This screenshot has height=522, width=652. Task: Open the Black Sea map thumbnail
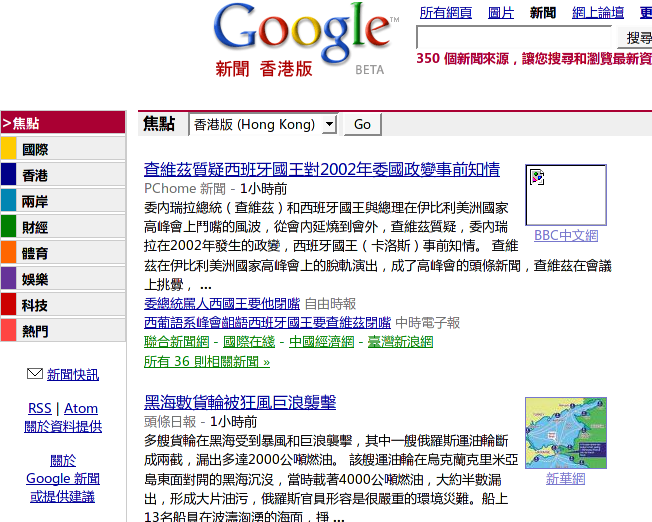pyautogui.click(x=566, y=433)
